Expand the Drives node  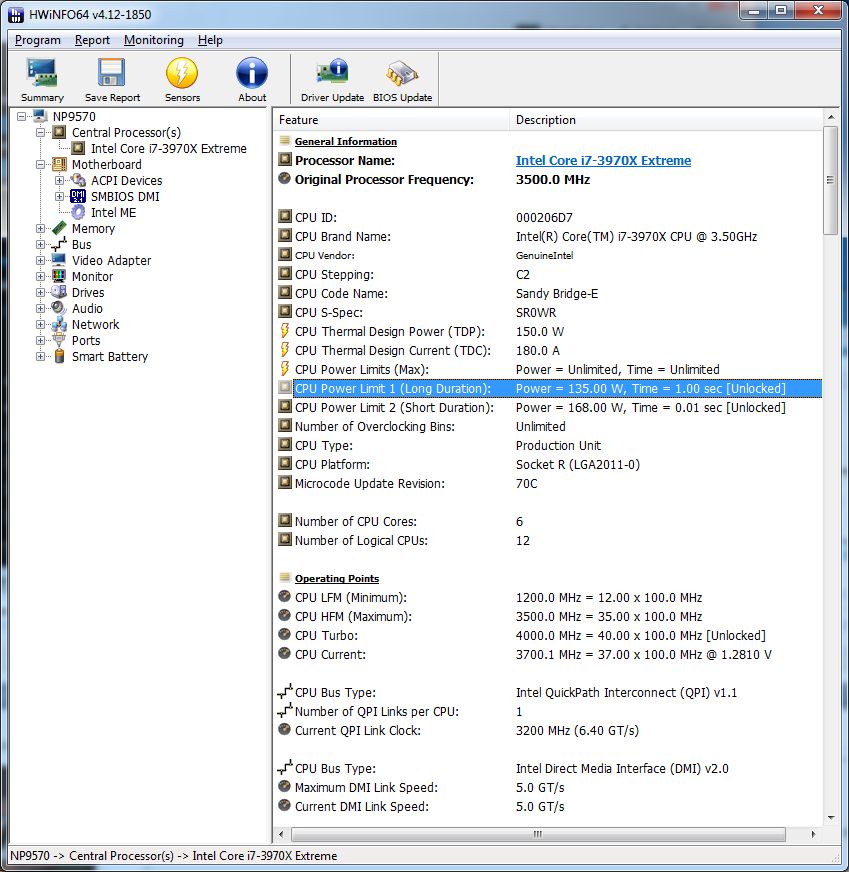pyautogui.click(x=41, y=293)
